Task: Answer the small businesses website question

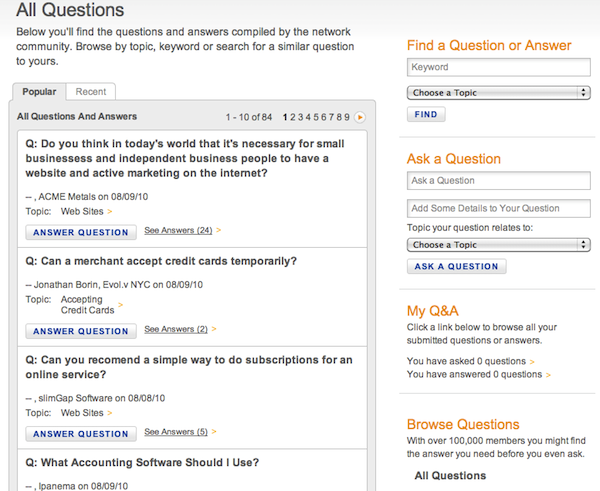Action: click(81, 232)
